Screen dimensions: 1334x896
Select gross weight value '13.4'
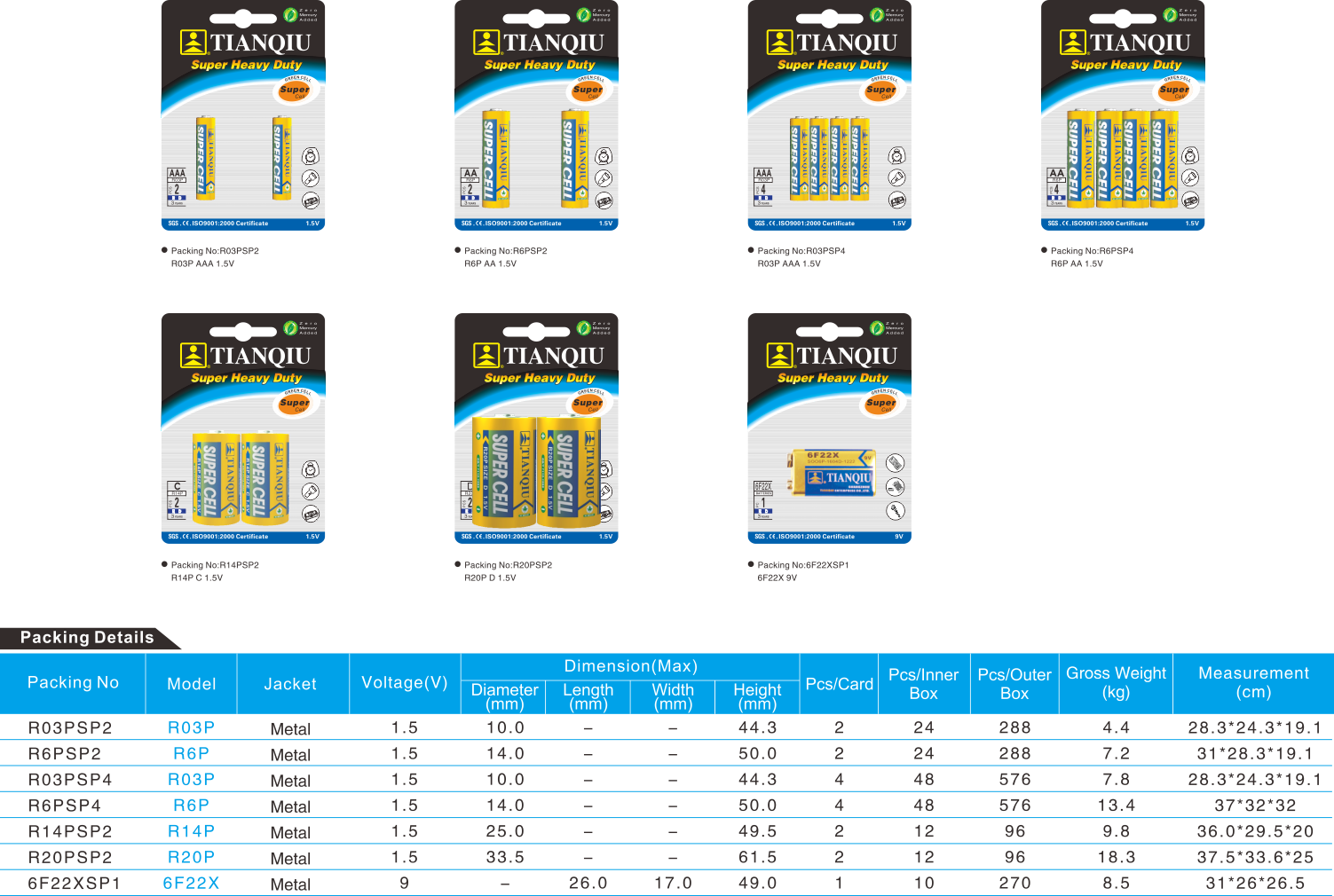point(1117,806)
